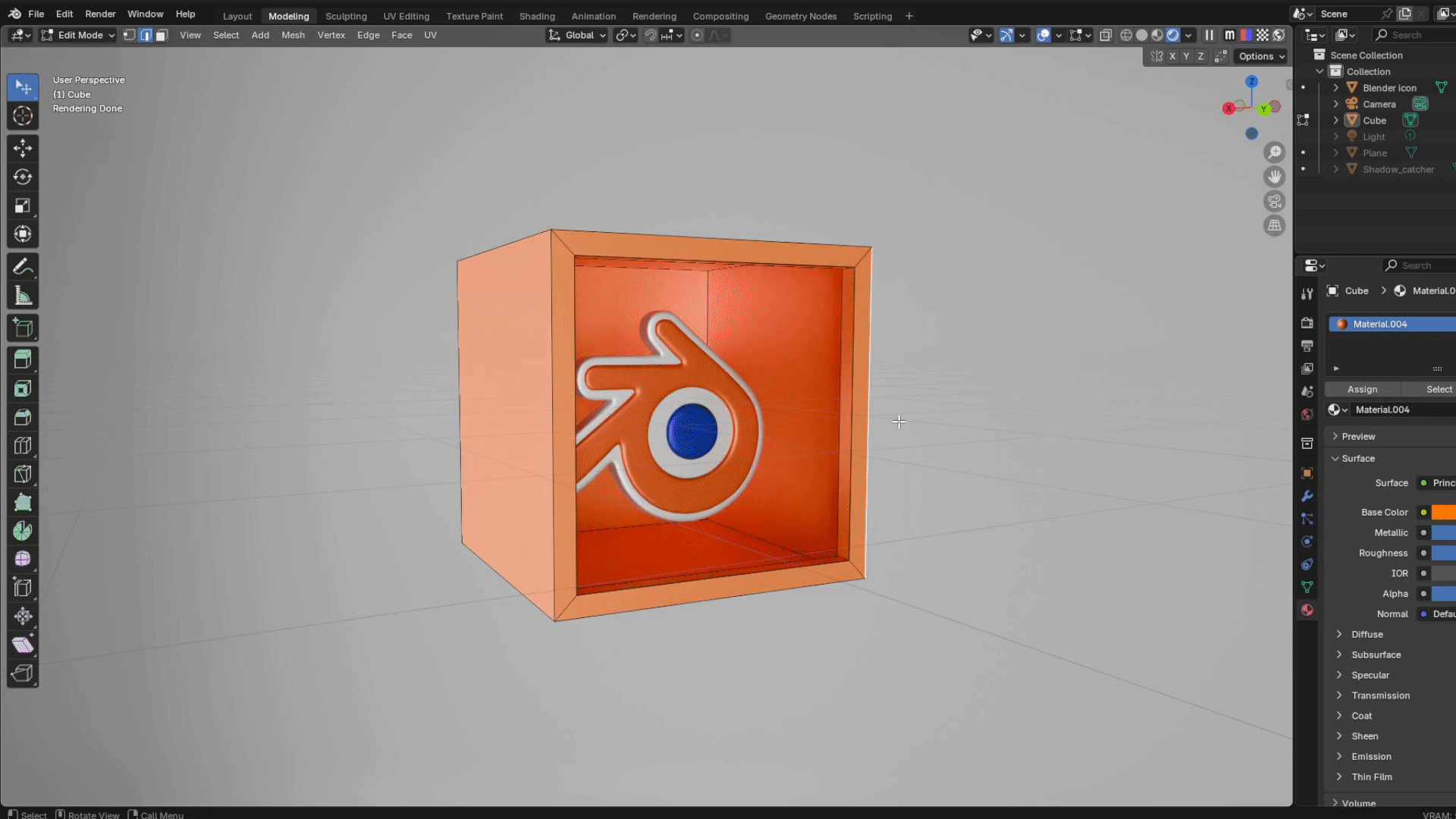Expand the Emission section
1456x819 pixels.
1371,756
